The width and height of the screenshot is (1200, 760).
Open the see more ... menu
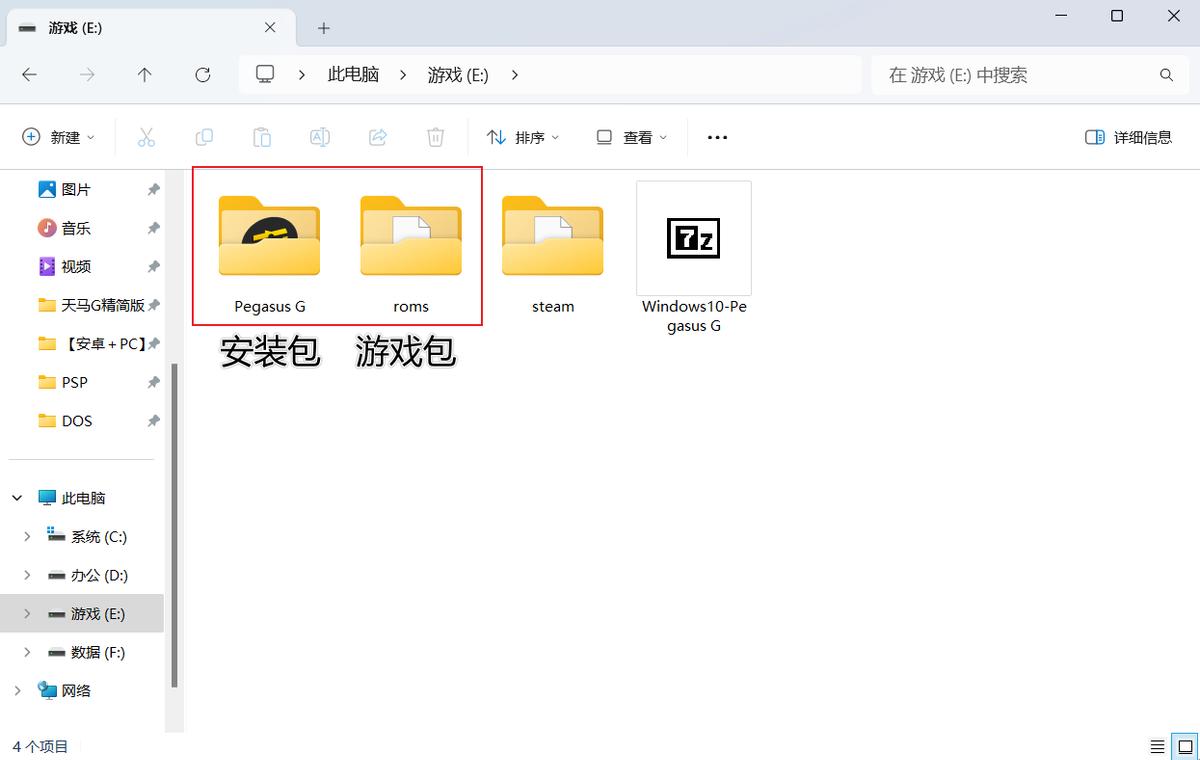717,137
